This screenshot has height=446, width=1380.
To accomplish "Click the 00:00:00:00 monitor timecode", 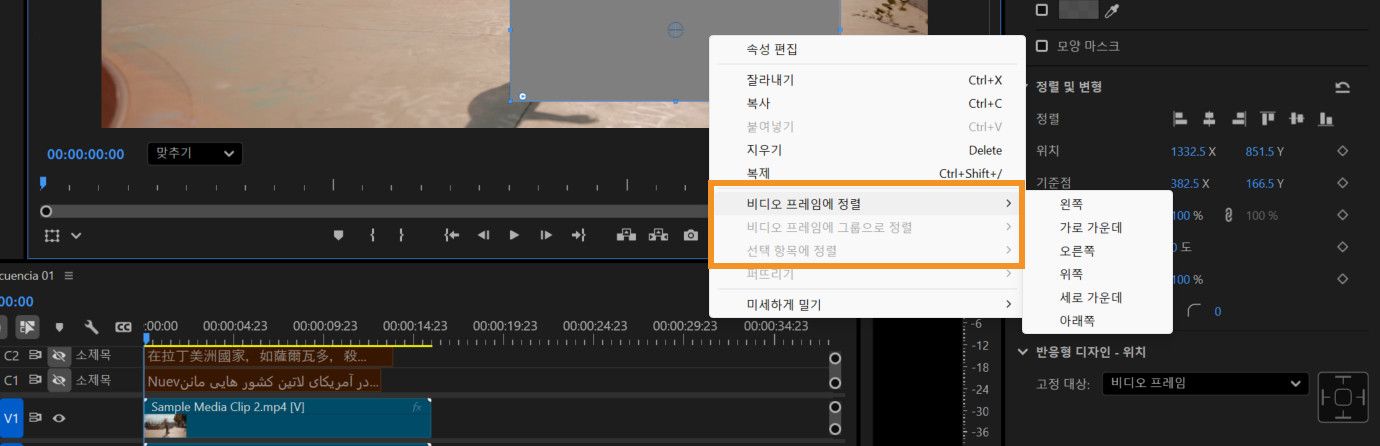I will tap(85, 154).
